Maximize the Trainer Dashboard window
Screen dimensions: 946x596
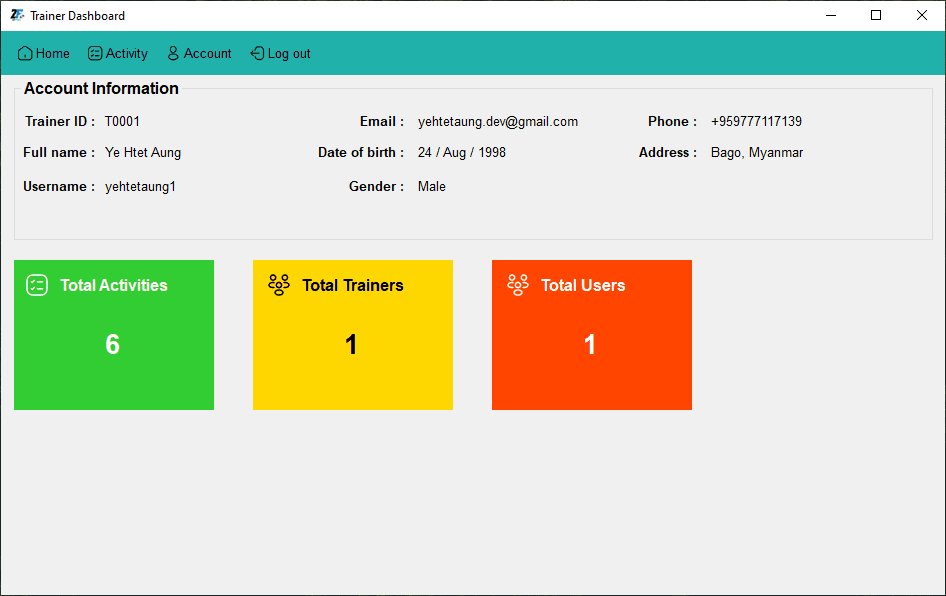[x=876, y=15]
